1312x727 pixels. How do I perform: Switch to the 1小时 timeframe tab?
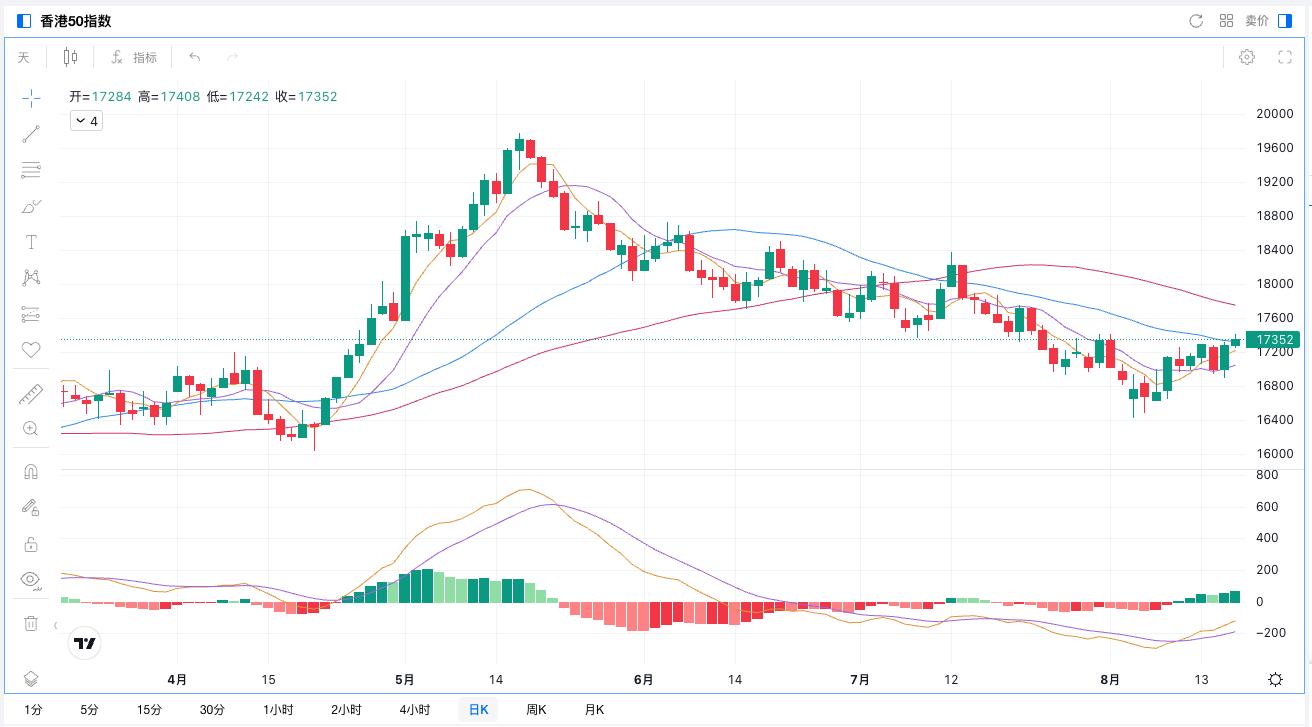pyautogui.click(x=278, y=710)
